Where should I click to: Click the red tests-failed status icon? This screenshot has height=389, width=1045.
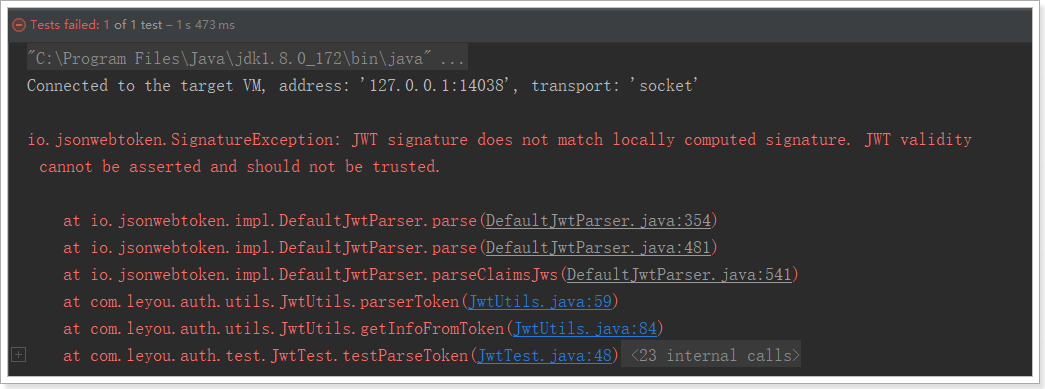click(19, 25)
